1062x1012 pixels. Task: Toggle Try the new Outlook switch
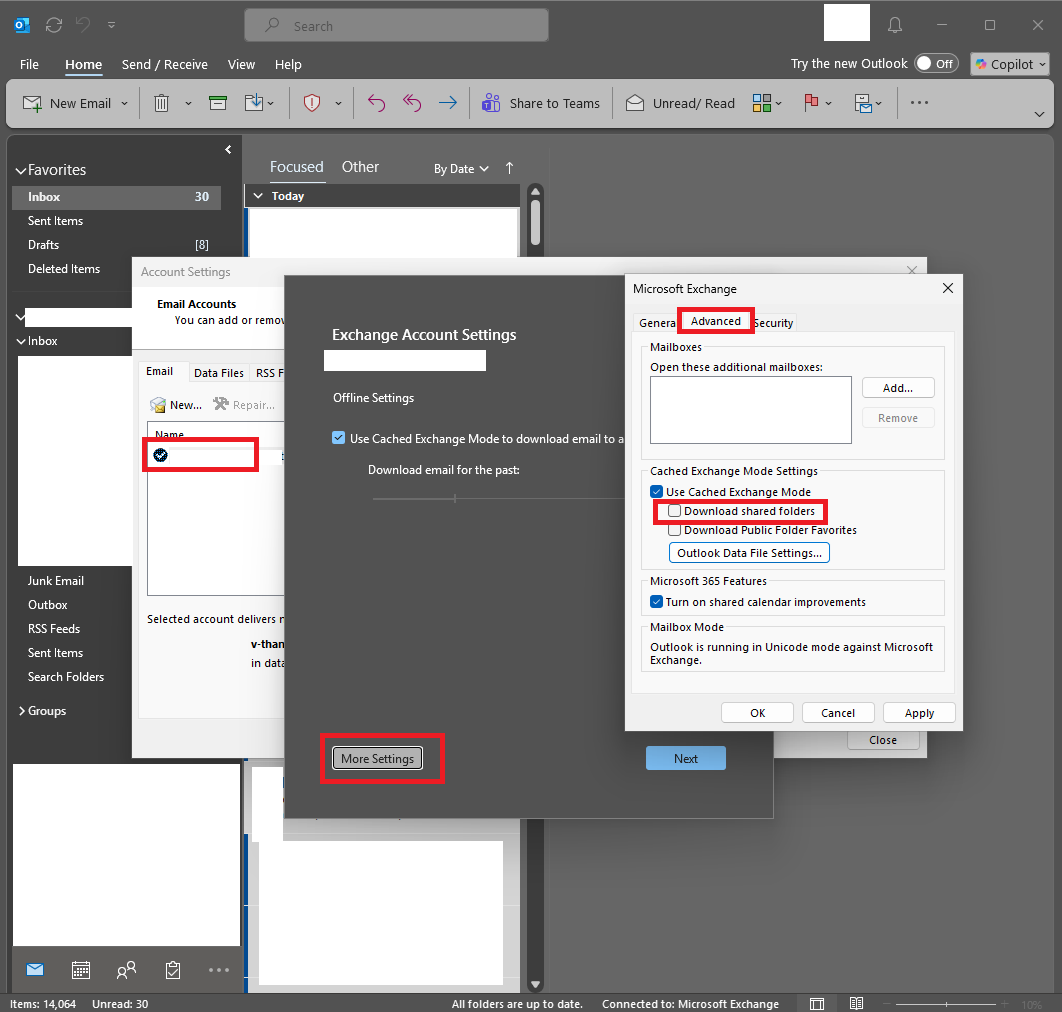pyautogui.click(x=936, y=64)
